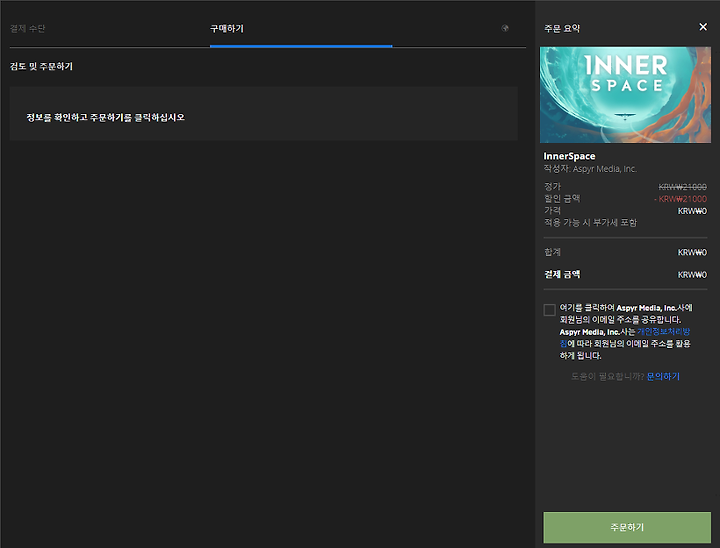This screenshot has height=548, width=720.
Task: Click the publisher line Aspyr Media, Inc.
Action: pos(590,169)
